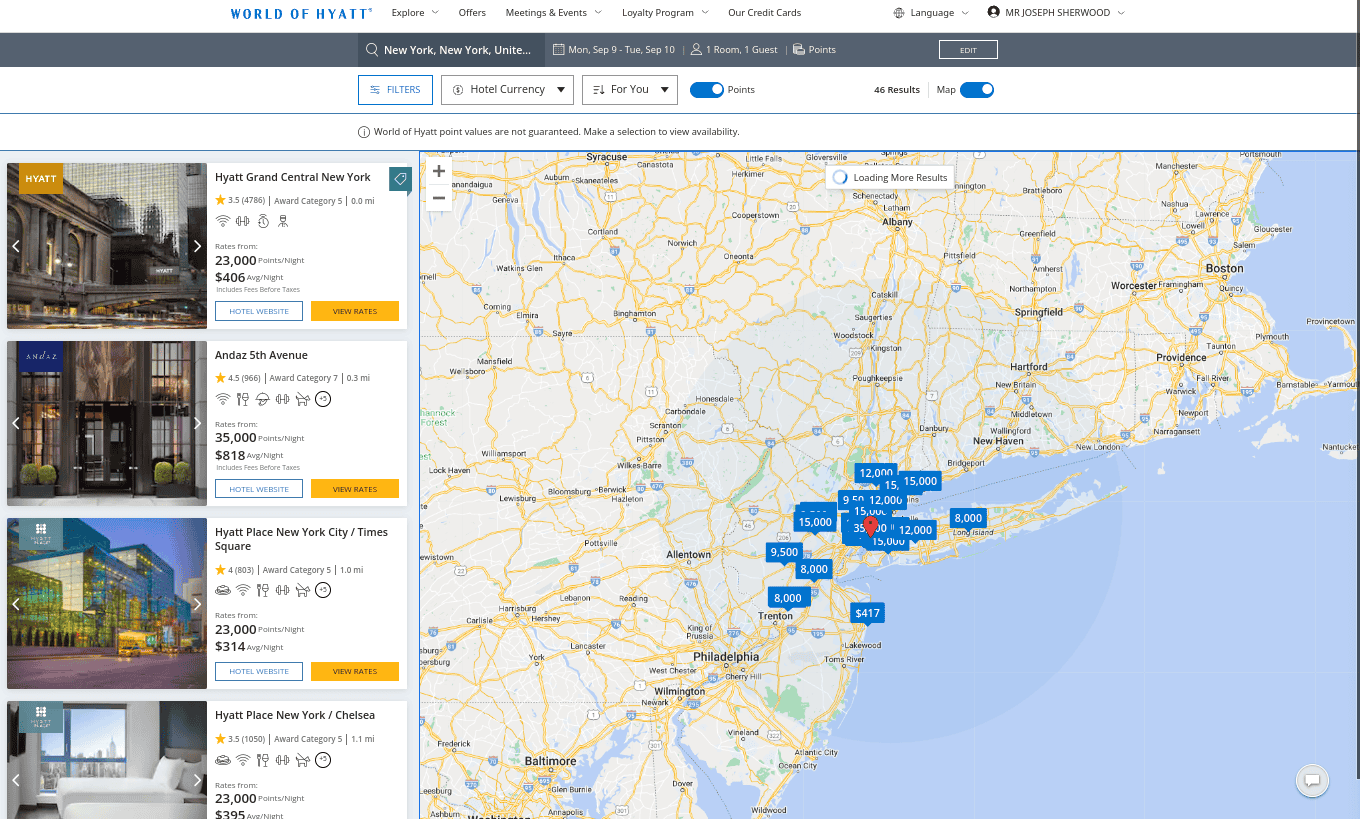Click concierge icon for Hyatt Grand Central
The width and height of the screenshot is (1360, 819).
pos(283,221)
